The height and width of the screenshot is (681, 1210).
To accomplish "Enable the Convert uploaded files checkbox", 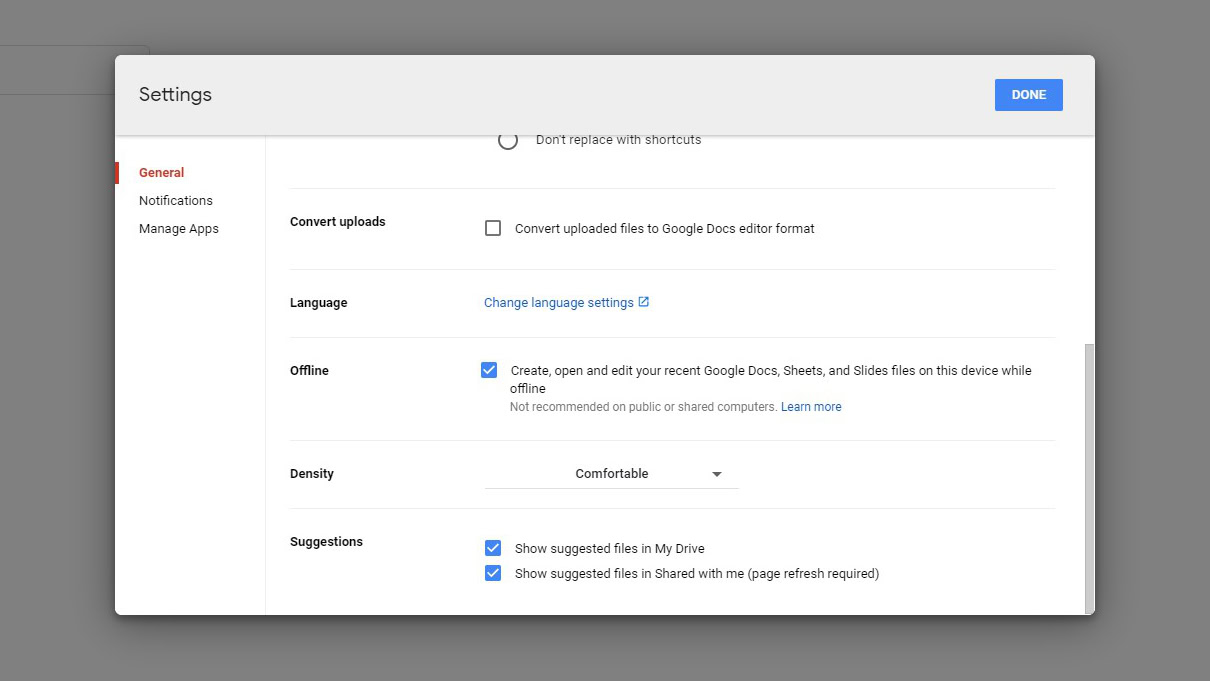I will point(493,228).
